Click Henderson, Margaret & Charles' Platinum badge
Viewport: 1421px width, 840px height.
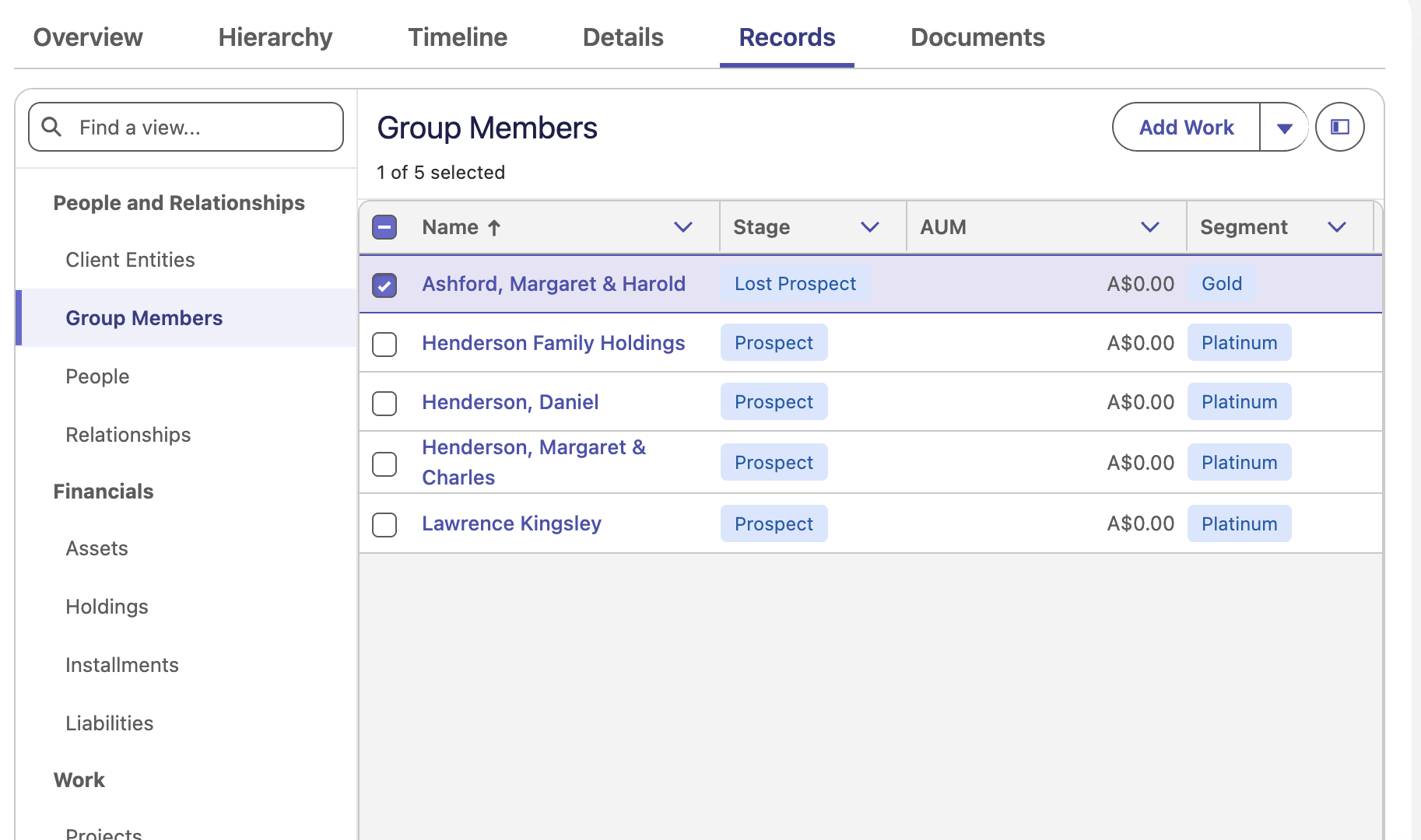pos(1240,463)
